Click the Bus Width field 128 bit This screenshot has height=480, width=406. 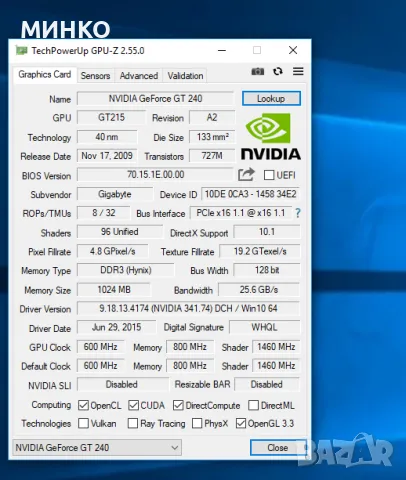[x=267, y=270]
